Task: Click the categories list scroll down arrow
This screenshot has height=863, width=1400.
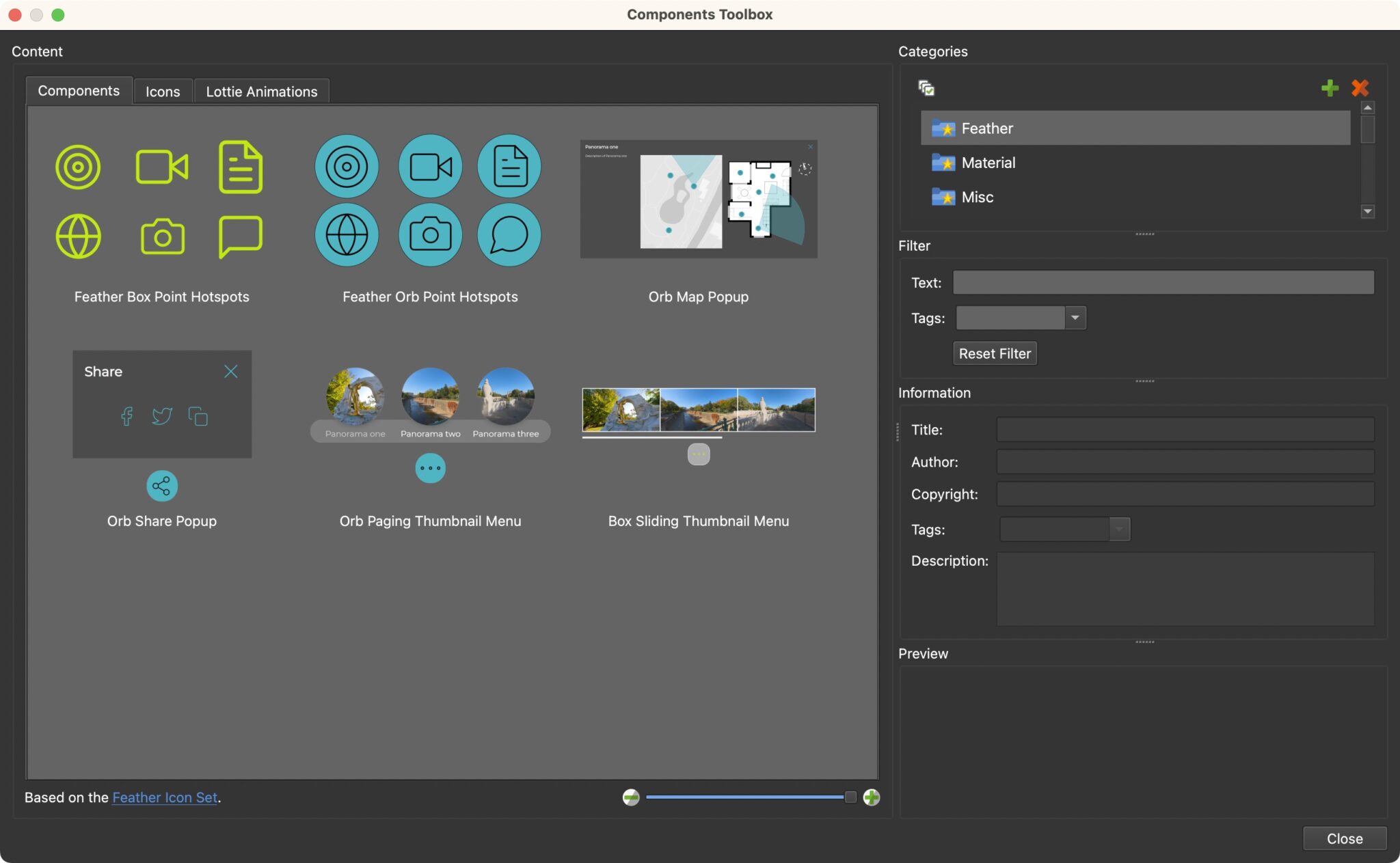Action: [1368, 212]
